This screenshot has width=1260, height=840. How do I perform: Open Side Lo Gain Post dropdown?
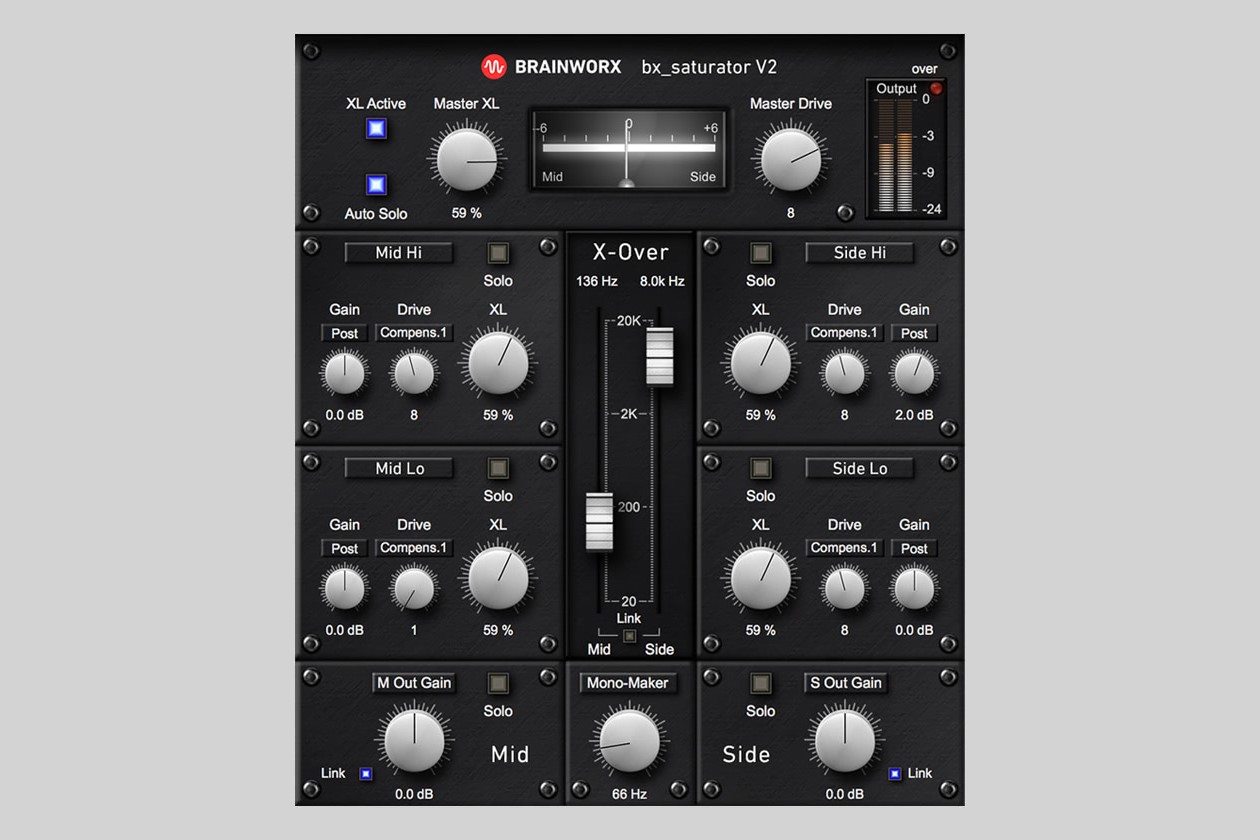click(914, 548)
